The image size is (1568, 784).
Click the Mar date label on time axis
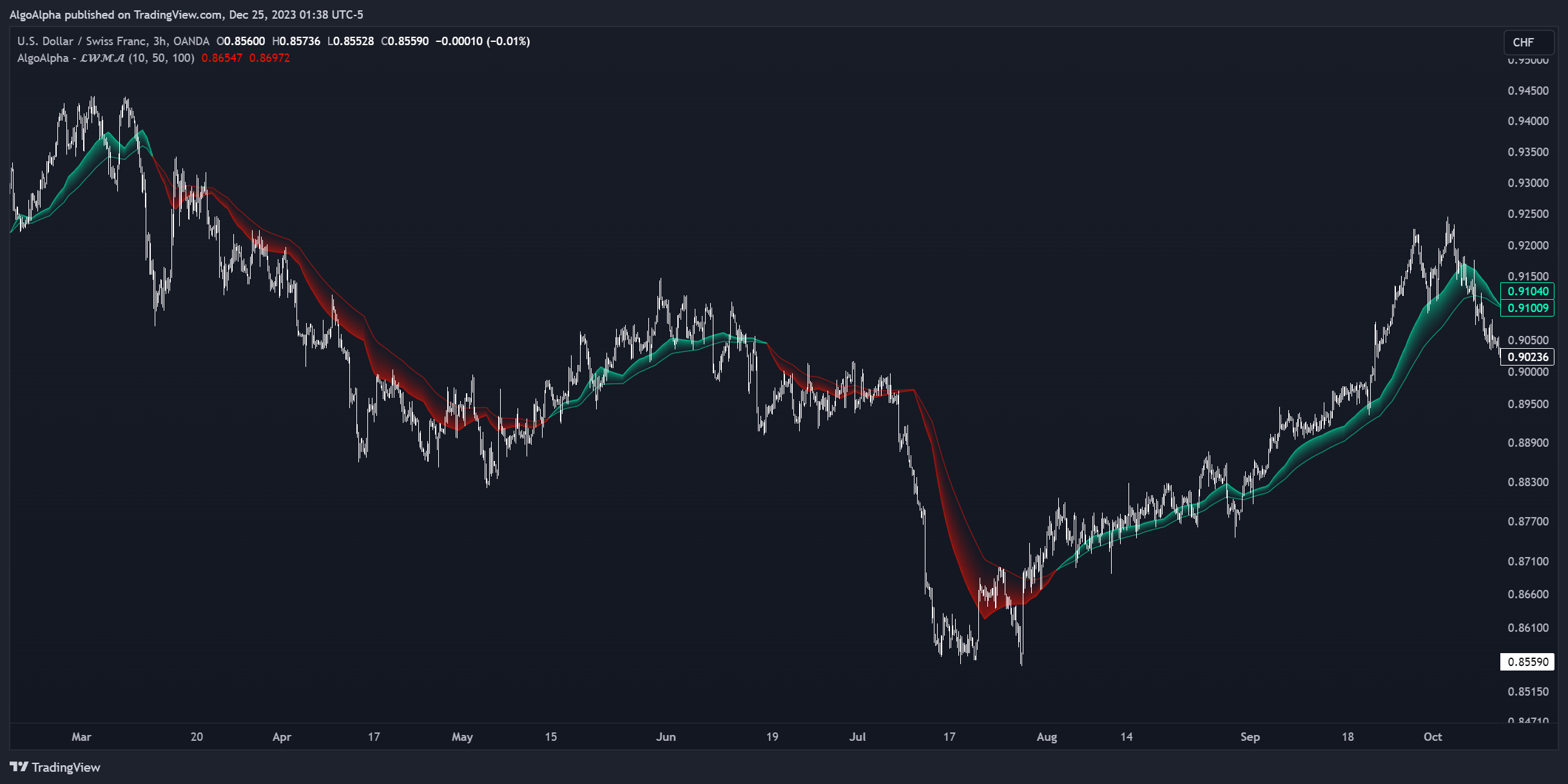click(81, 737)
